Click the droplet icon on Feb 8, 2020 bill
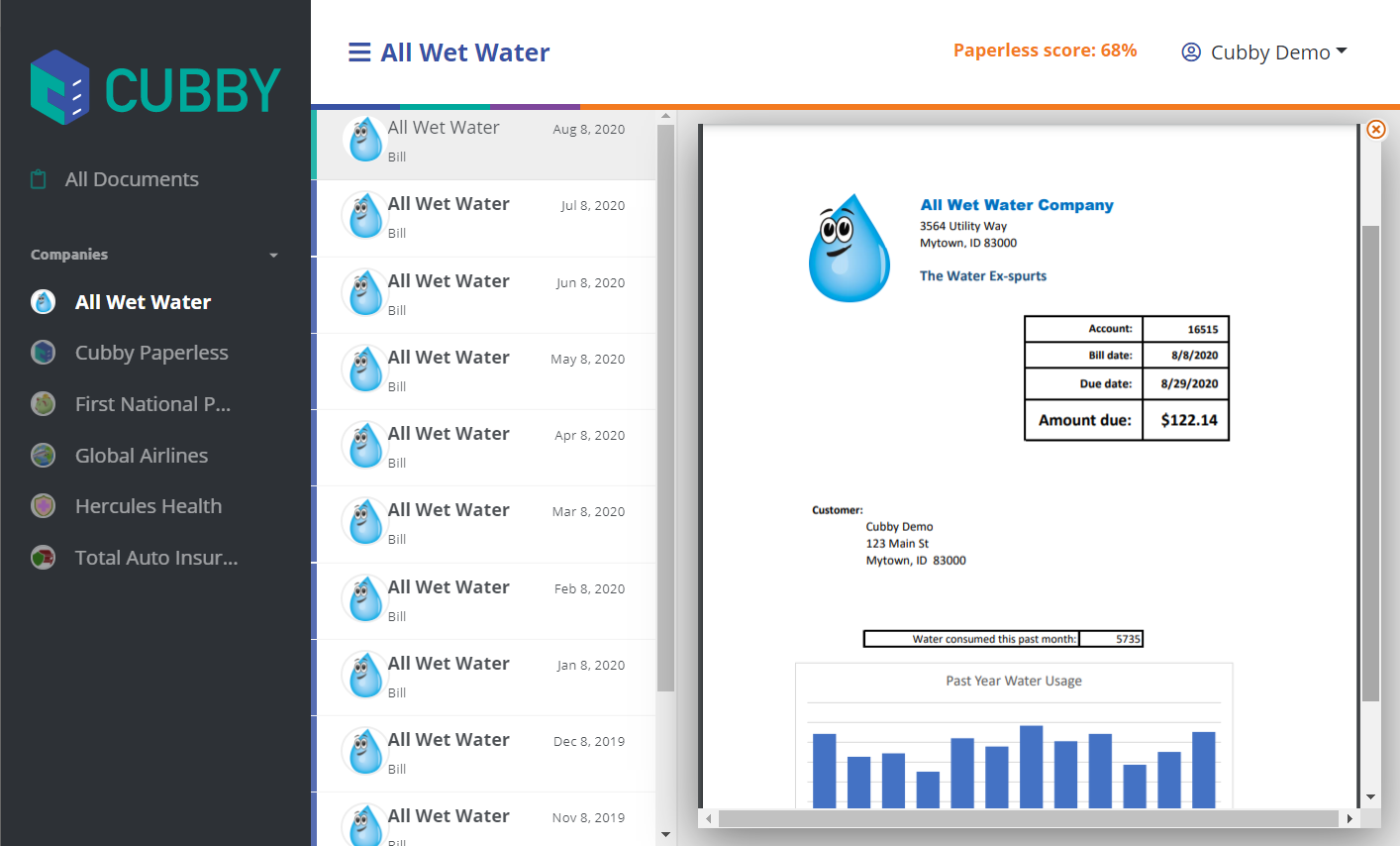The width and height of the screenshot is (1400, 846). coord(364,598)
